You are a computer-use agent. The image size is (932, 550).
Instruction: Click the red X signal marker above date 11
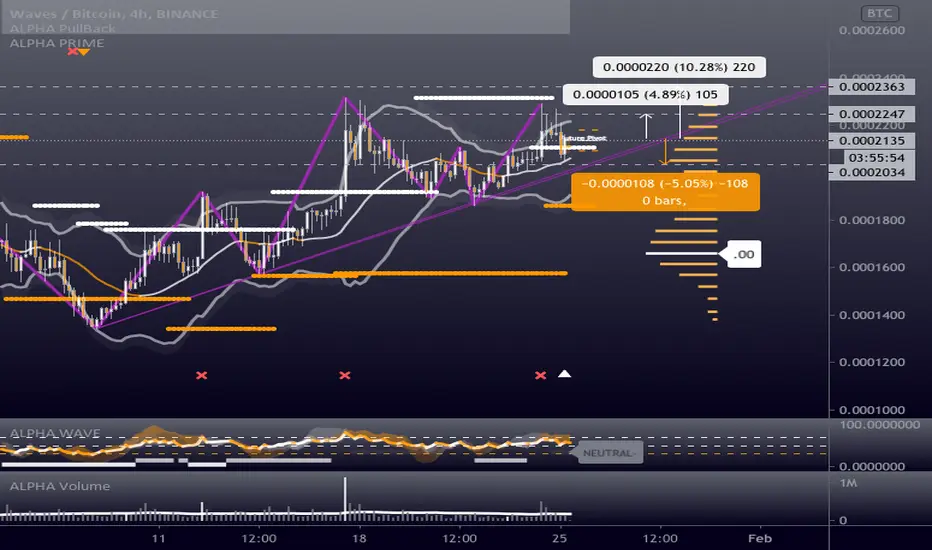coord(201,375)
